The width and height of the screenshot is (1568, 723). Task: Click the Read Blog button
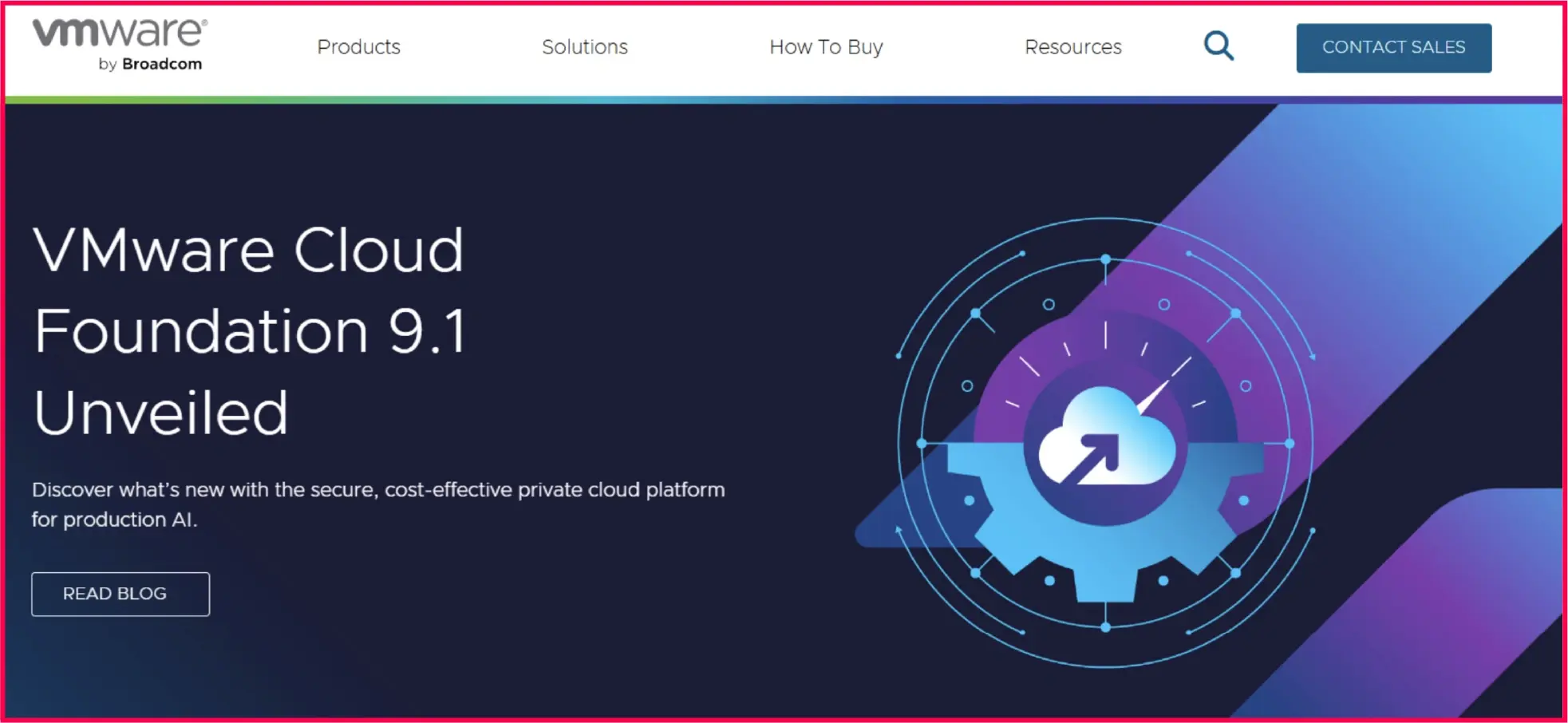[120, 594]
